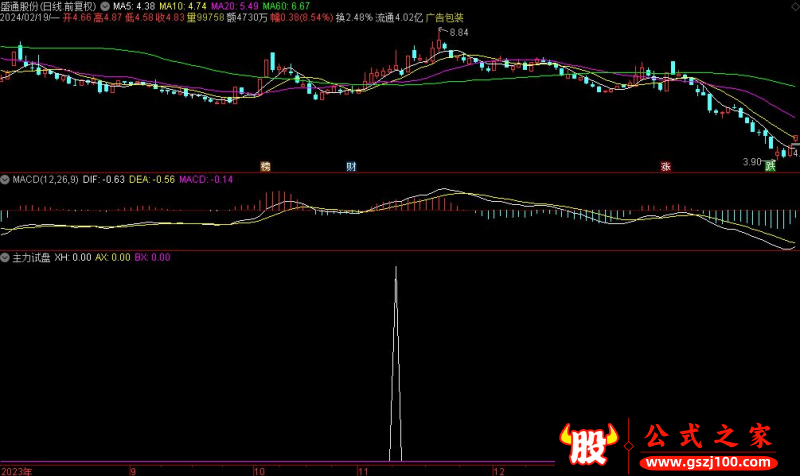Click the 3.90 low price label

(752, 161)
